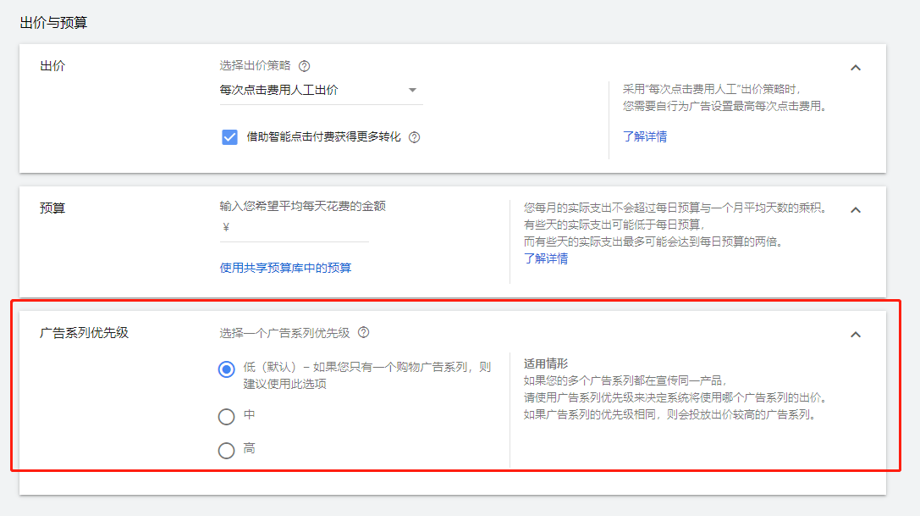Screen dimensions: 920x516
Task: Click the 输入您希望平均每天花费的金额 label
Action: tap(302, 206)
